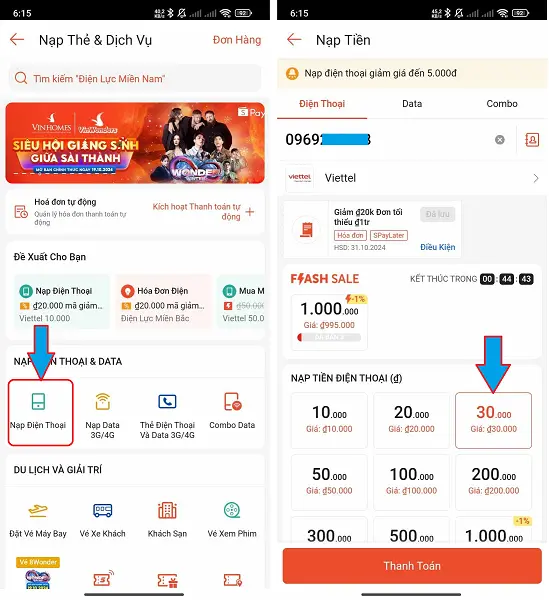This screenshot has width=549, height=600.
Task: Switch to the Data tab
Action: [412, 104]
